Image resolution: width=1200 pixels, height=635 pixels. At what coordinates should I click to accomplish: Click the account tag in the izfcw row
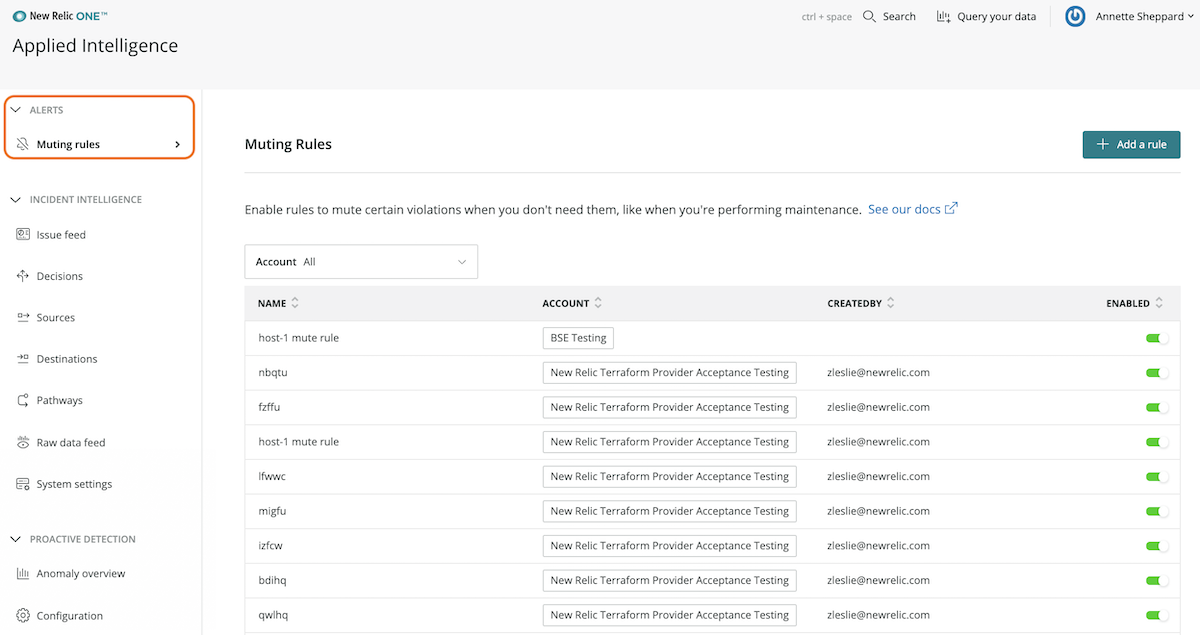coord(669,546)
